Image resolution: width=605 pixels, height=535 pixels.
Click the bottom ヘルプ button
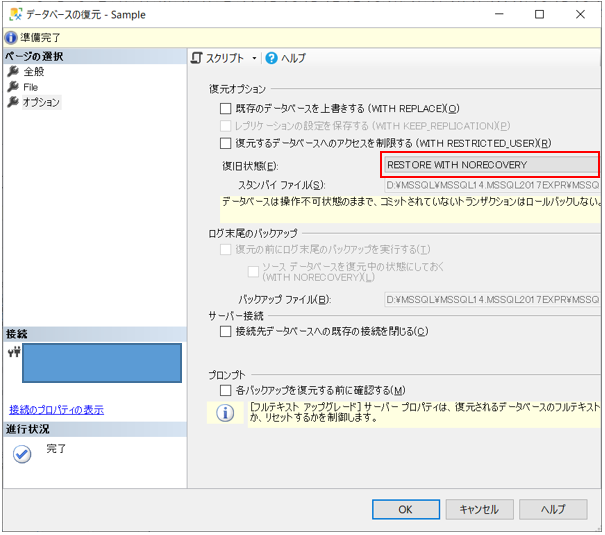tap(554, 511)
